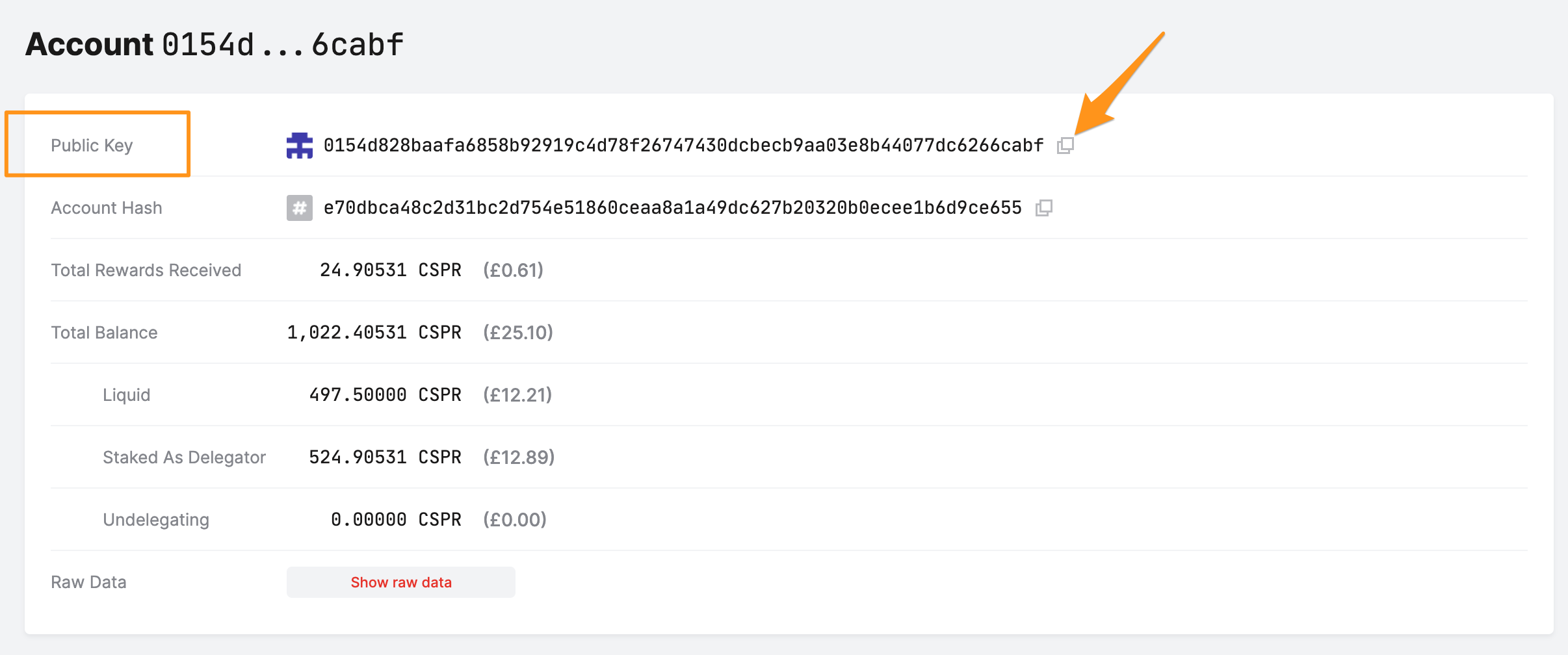Select the Staked As Delegator amount
Viewport: 1568px width, 655px height.
tap(386, 457)
